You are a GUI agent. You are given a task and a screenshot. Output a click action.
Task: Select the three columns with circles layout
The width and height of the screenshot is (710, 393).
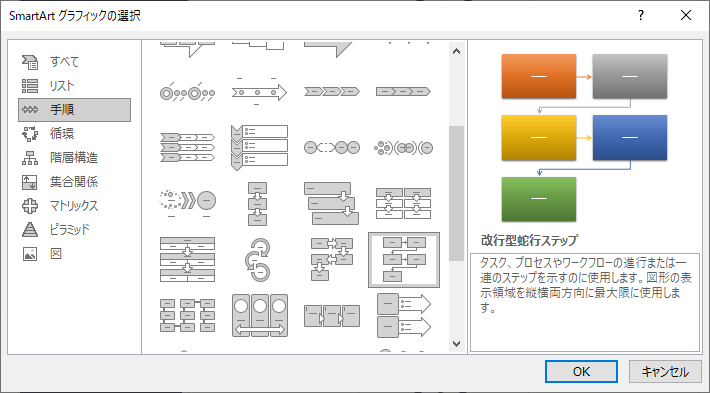pos(259,316)
